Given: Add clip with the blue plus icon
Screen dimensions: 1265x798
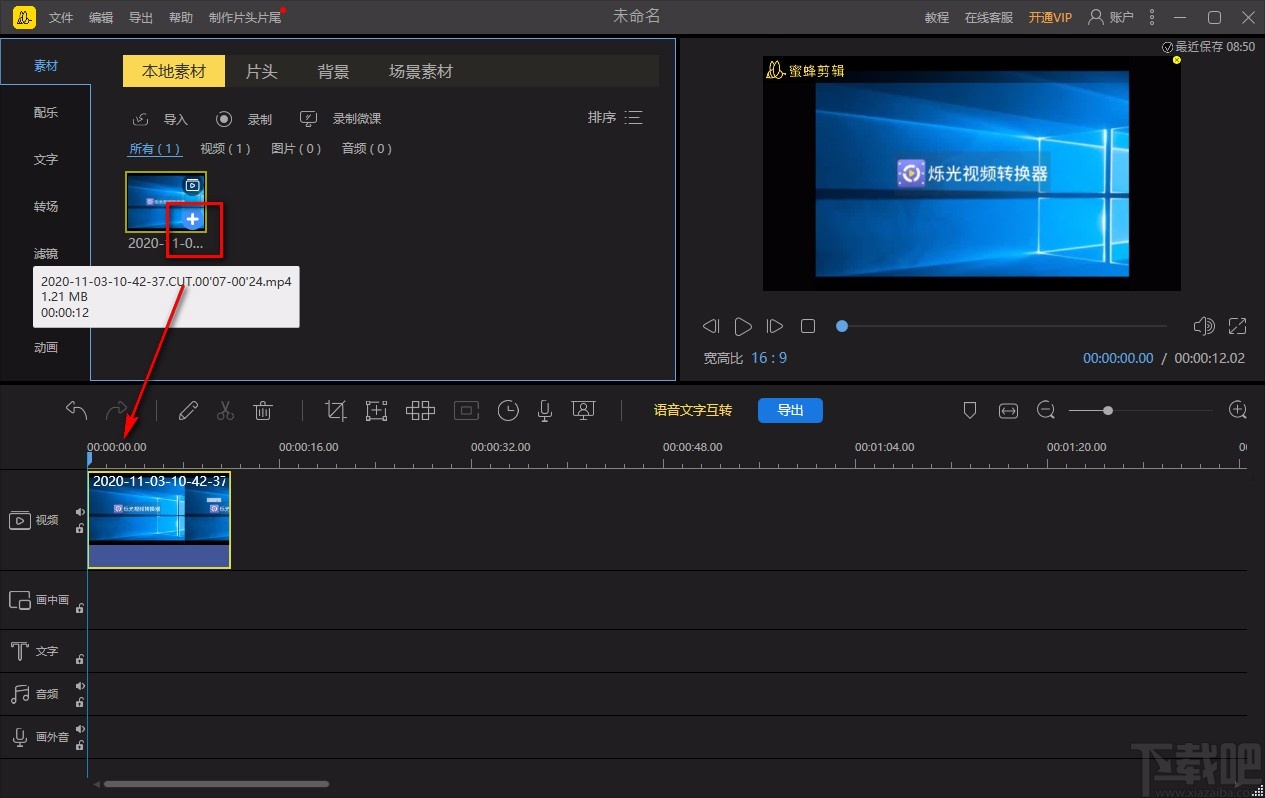Looking at the screenshot, I should coord(193,219).
